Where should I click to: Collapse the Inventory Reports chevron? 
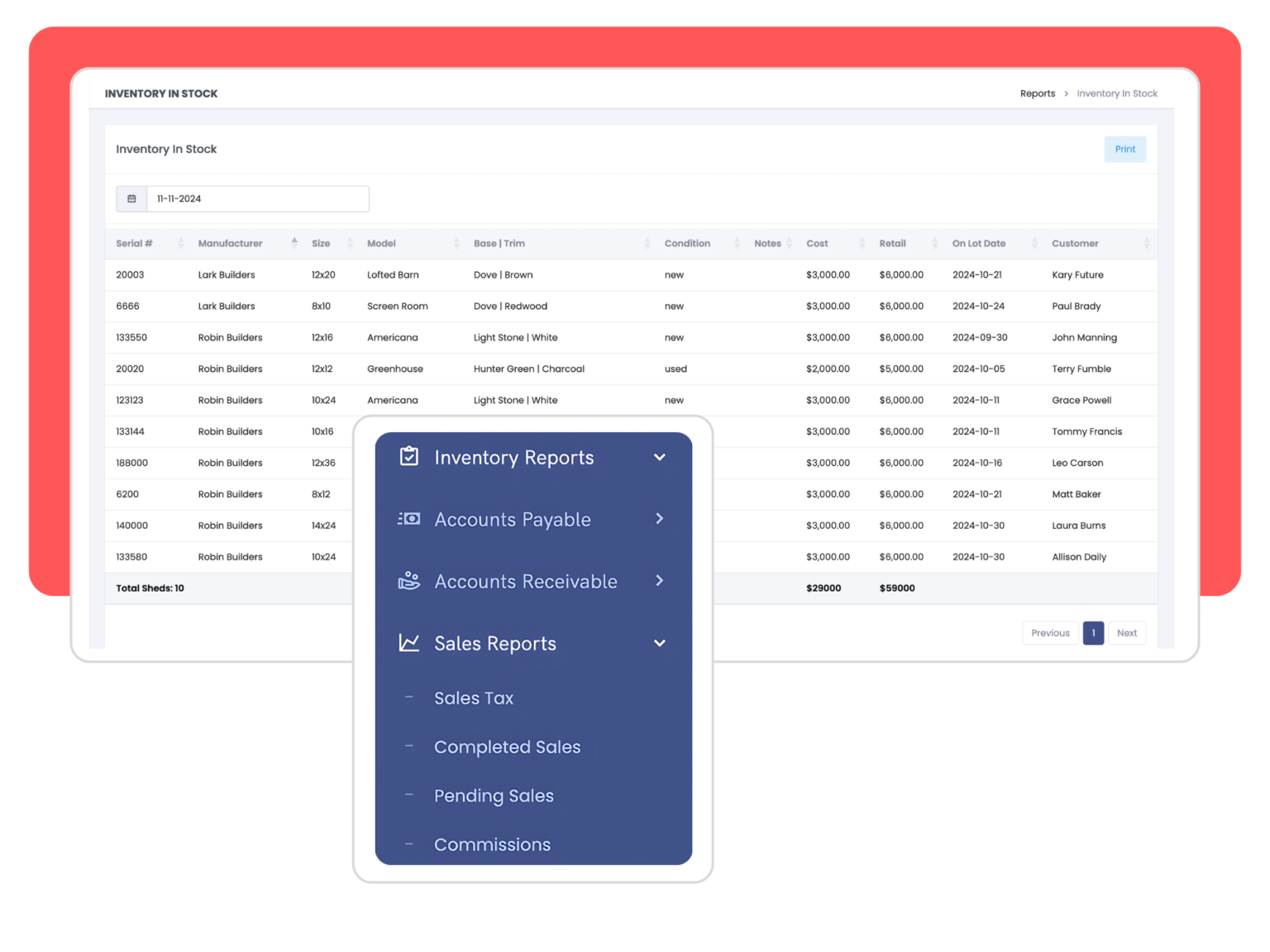coord(660,457)
